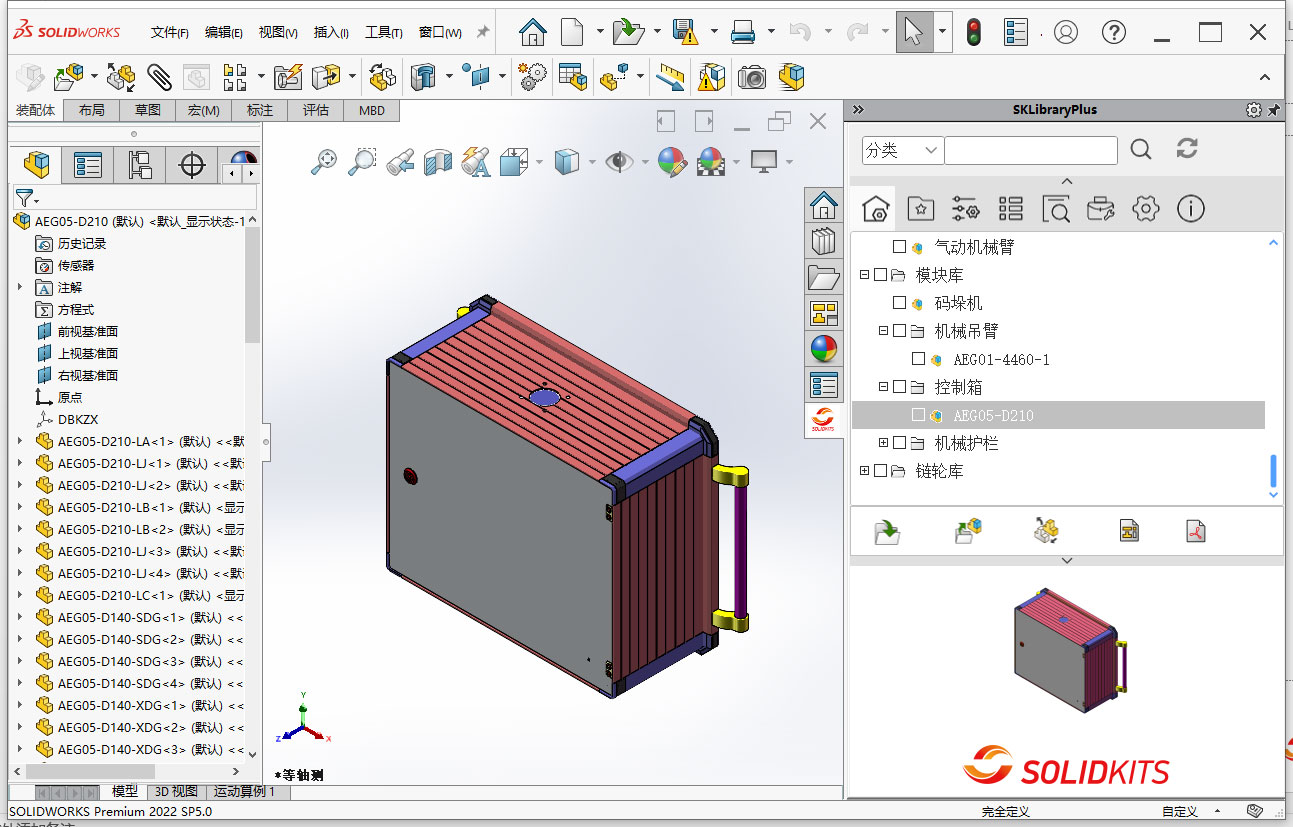Switch to the 运动算例1 tab
The image size is (1293, 827).
pyautogui.click(x=245, y=791)
